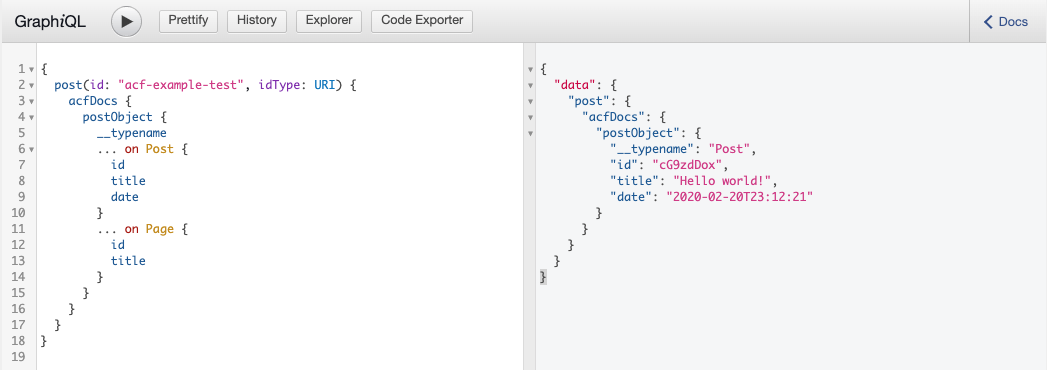This screenshot has height=370, width=1047.
Task: Click the "cG9zdDox" id value in results
Action: click(688, 165)
